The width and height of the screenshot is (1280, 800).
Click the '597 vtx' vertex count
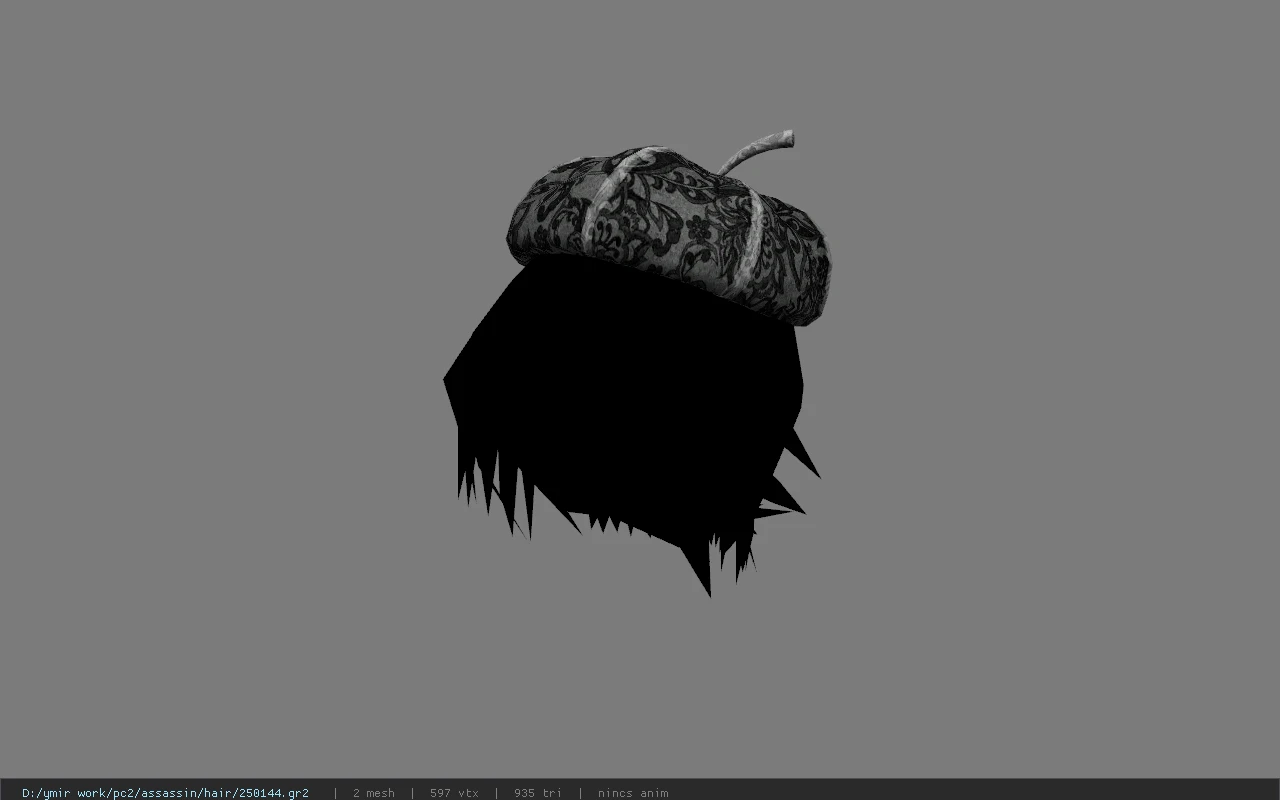[454, 793]
